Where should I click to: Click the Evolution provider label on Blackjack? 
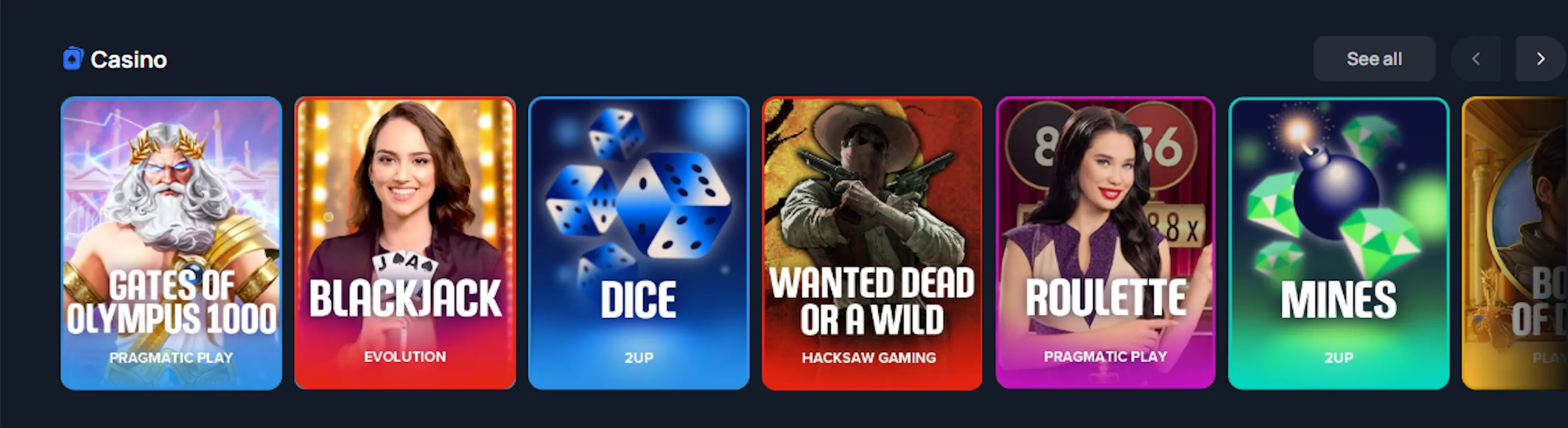click(x=405, y=357)
